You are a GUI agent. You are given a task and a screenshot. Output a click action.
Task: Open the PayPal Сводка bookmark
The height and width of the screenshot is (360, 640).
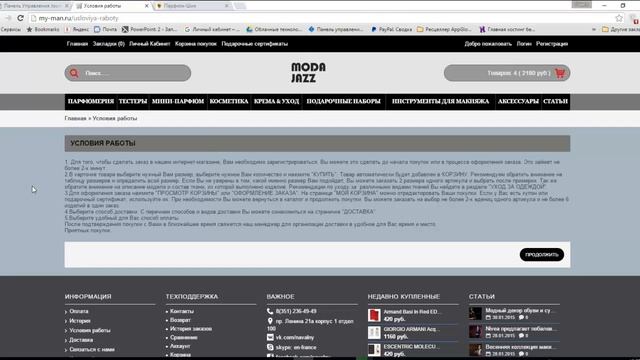(391, 29)
